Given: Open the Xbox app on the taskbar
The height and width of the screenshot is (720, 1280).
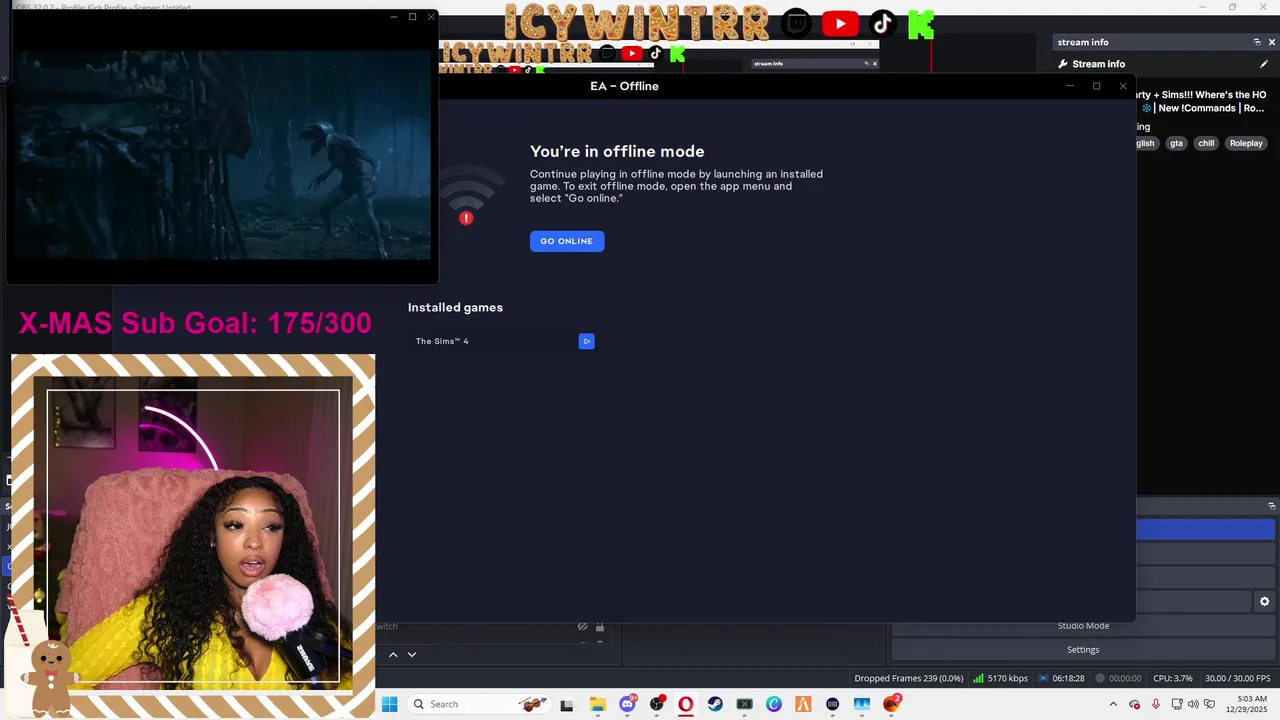Looking at the screenshot, I should click(744, 704).
